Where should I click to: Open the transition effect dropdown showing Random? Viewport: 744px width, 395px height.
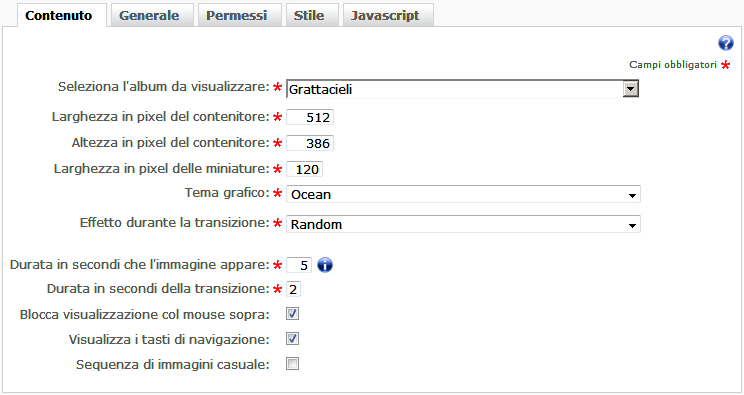463,224
